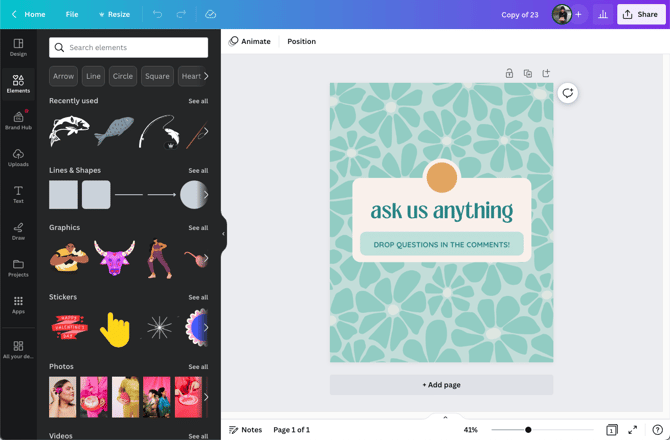Open the Design panel in sidebar
This screenshot has height=440, width=670.
point(18,47)
